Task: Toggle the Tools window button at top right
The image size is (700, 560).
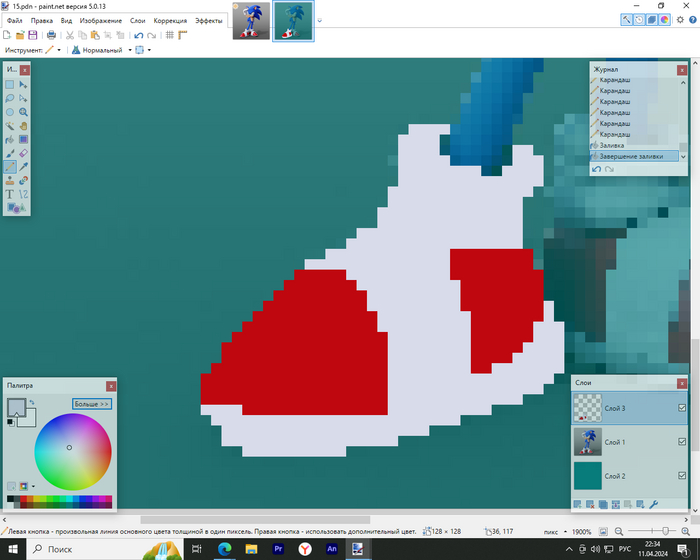Action: (627, 20)
